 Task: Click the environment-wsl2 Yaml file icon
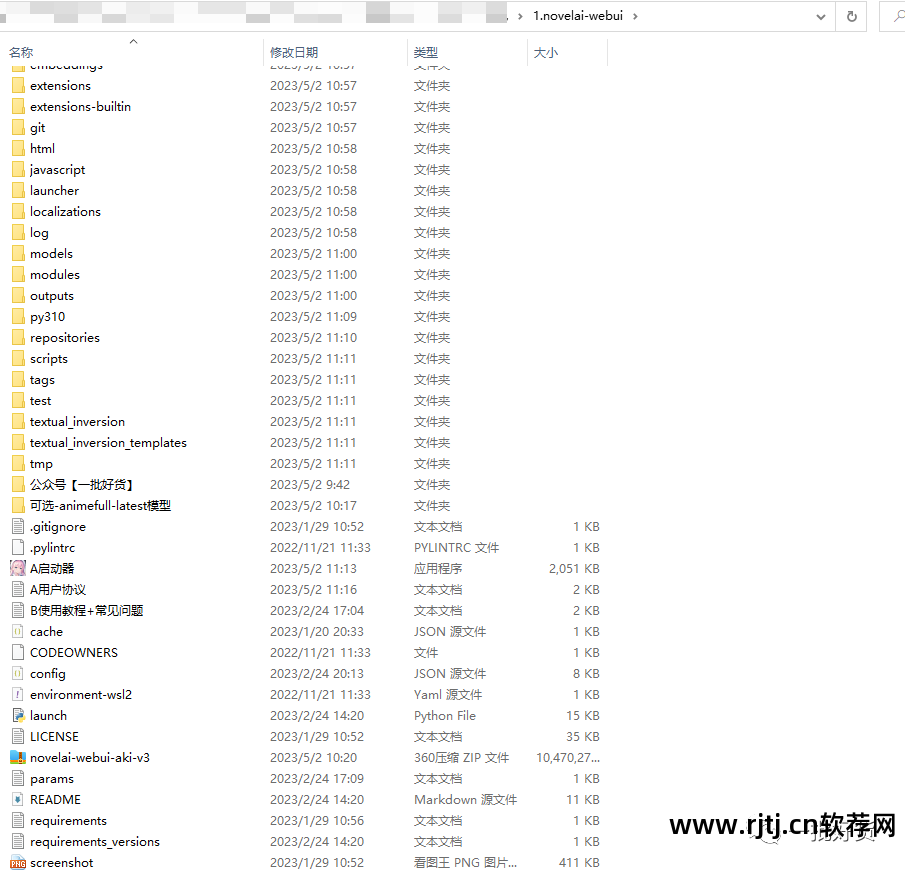pyautogui.click(x=18, y=694)
